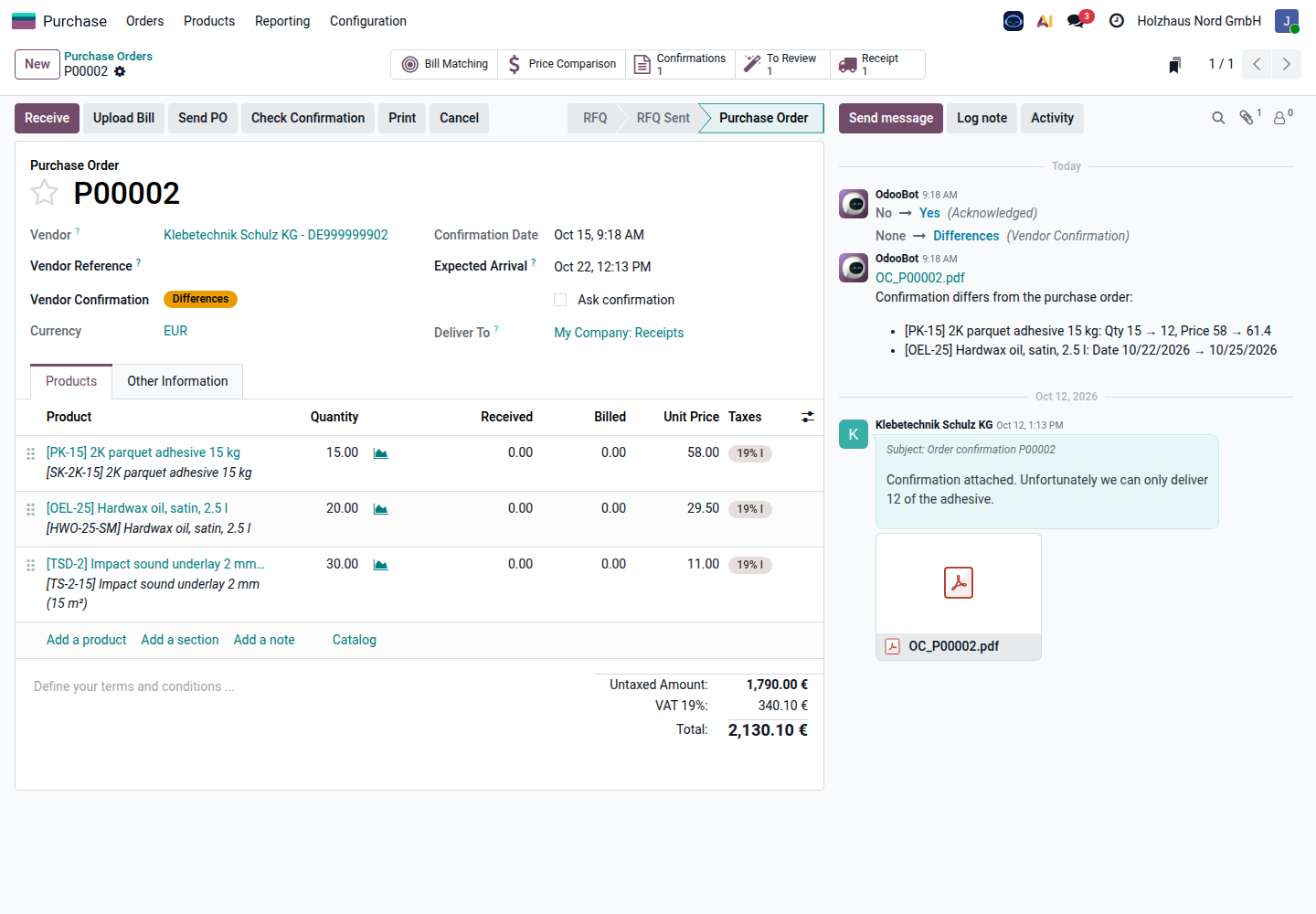Click the RFQ Sent status stage
Image resolution: width=1316 pixels, height=914 pixels.
663,118
